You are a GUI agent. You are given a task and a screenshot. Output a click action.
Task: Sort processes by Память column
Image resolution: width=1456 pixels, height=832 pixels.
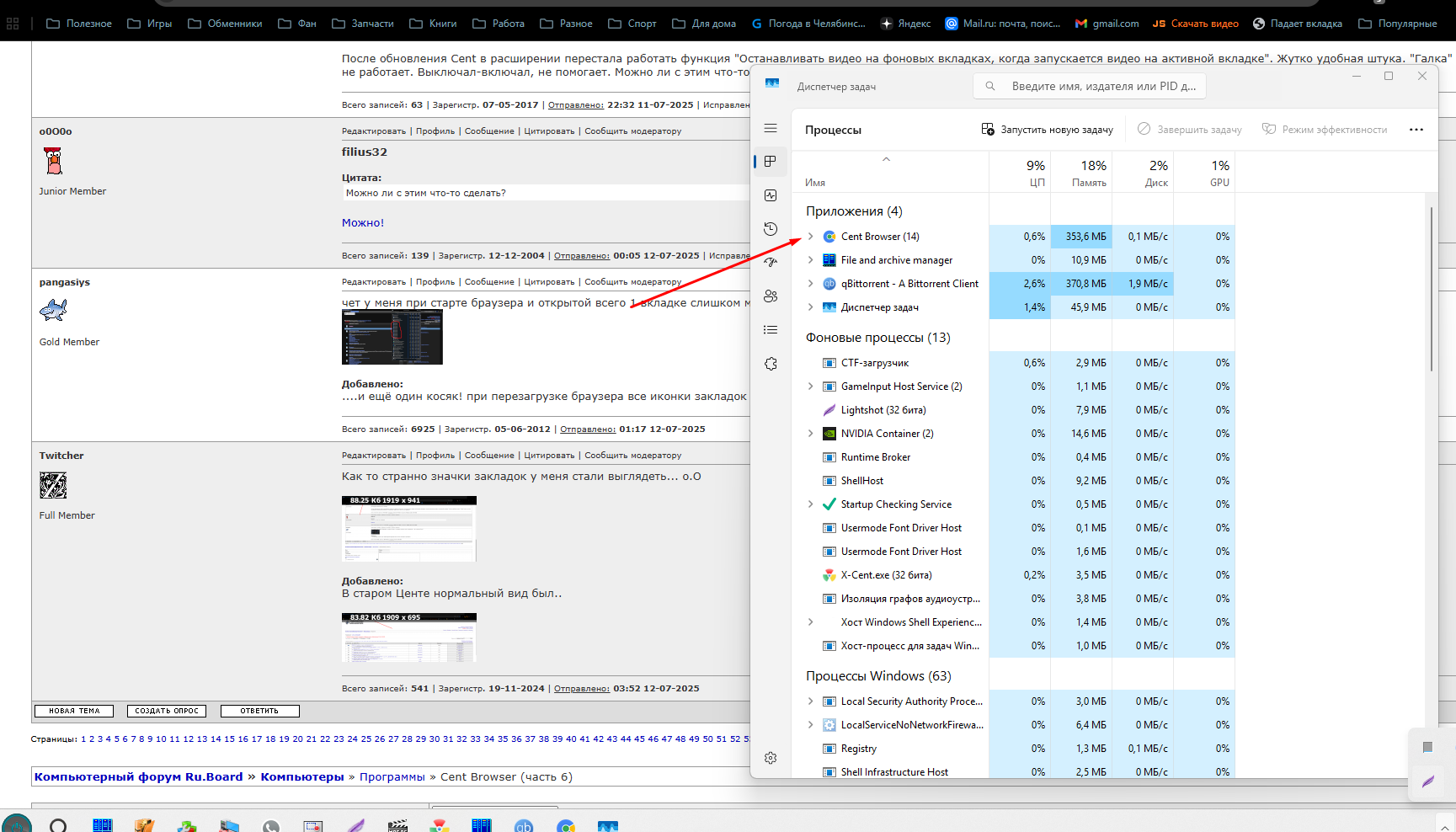point(1081,173)
